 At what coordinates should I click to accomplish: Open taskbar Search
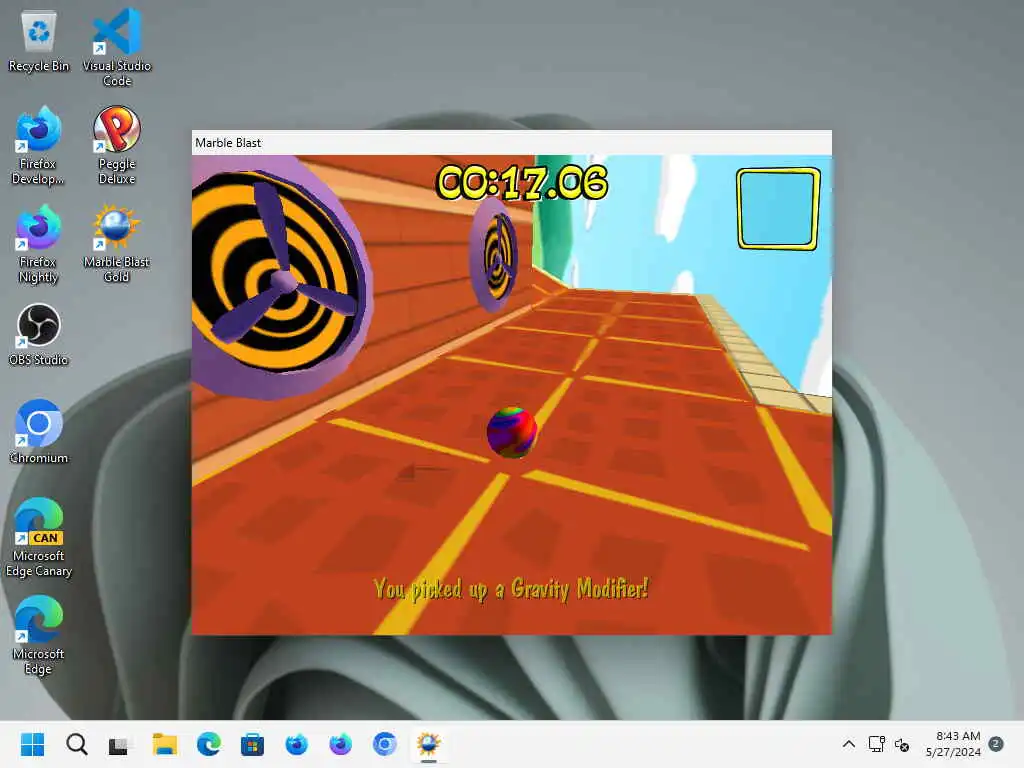(x=76, y=744)
